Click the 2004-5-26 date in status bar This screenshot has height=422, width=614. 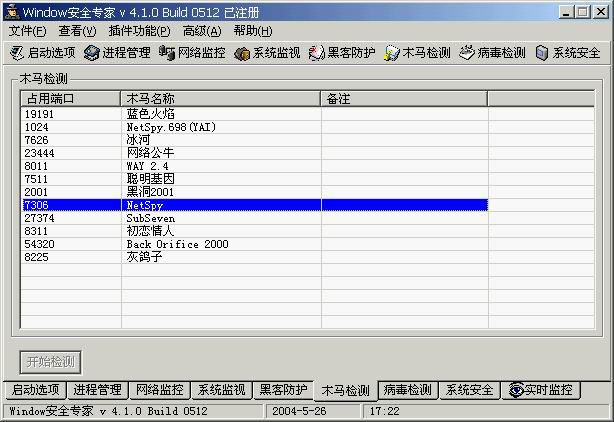click(x=299, y=411)
